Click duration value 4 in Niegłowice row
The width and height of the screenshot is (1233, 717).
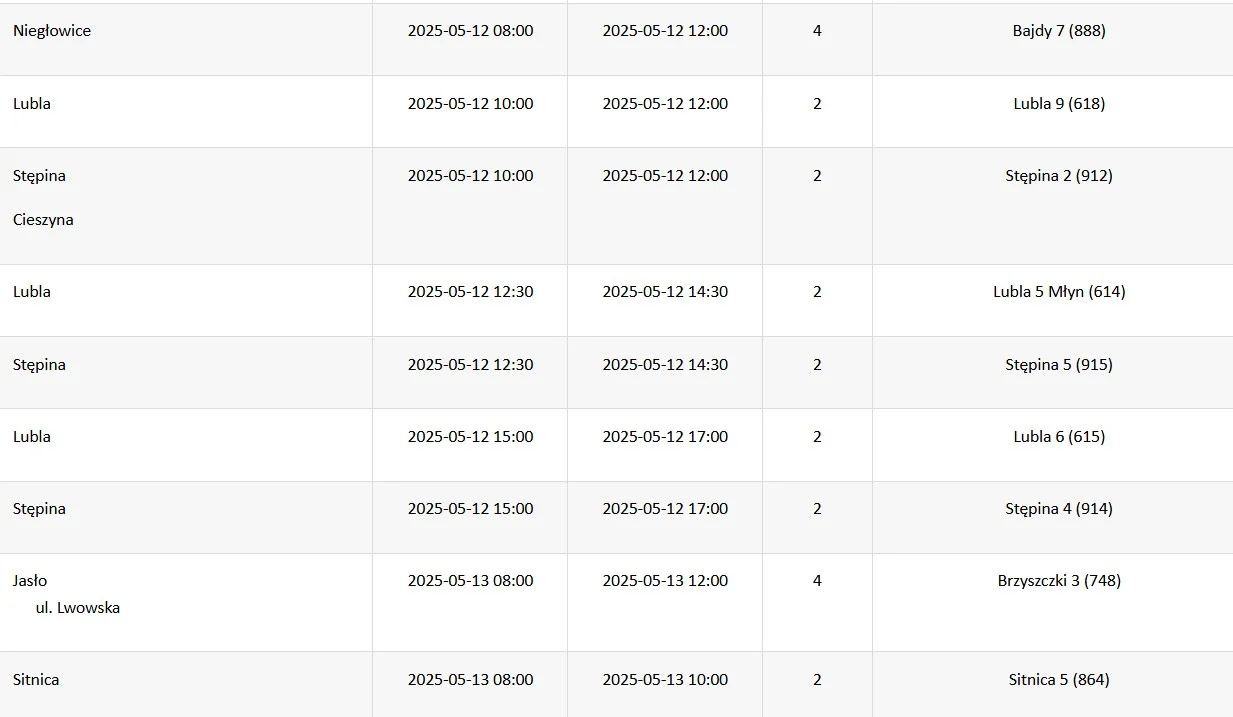click(817, 31)
